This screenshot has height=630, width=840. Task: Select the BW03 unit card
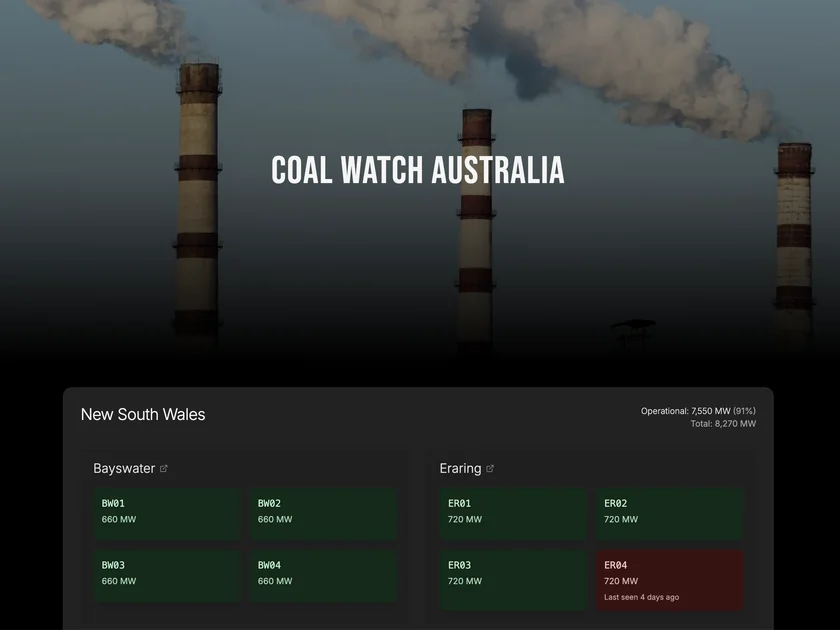pos(166,574)
